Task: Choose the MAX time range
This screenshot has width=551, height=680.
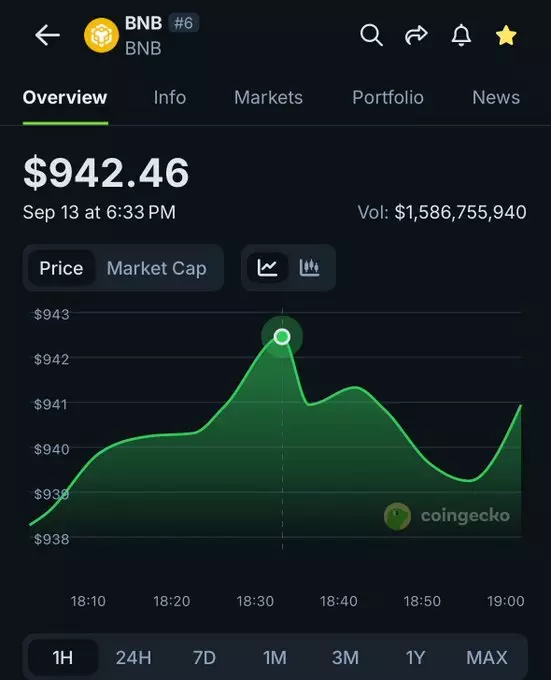Action: click(487, 657)
